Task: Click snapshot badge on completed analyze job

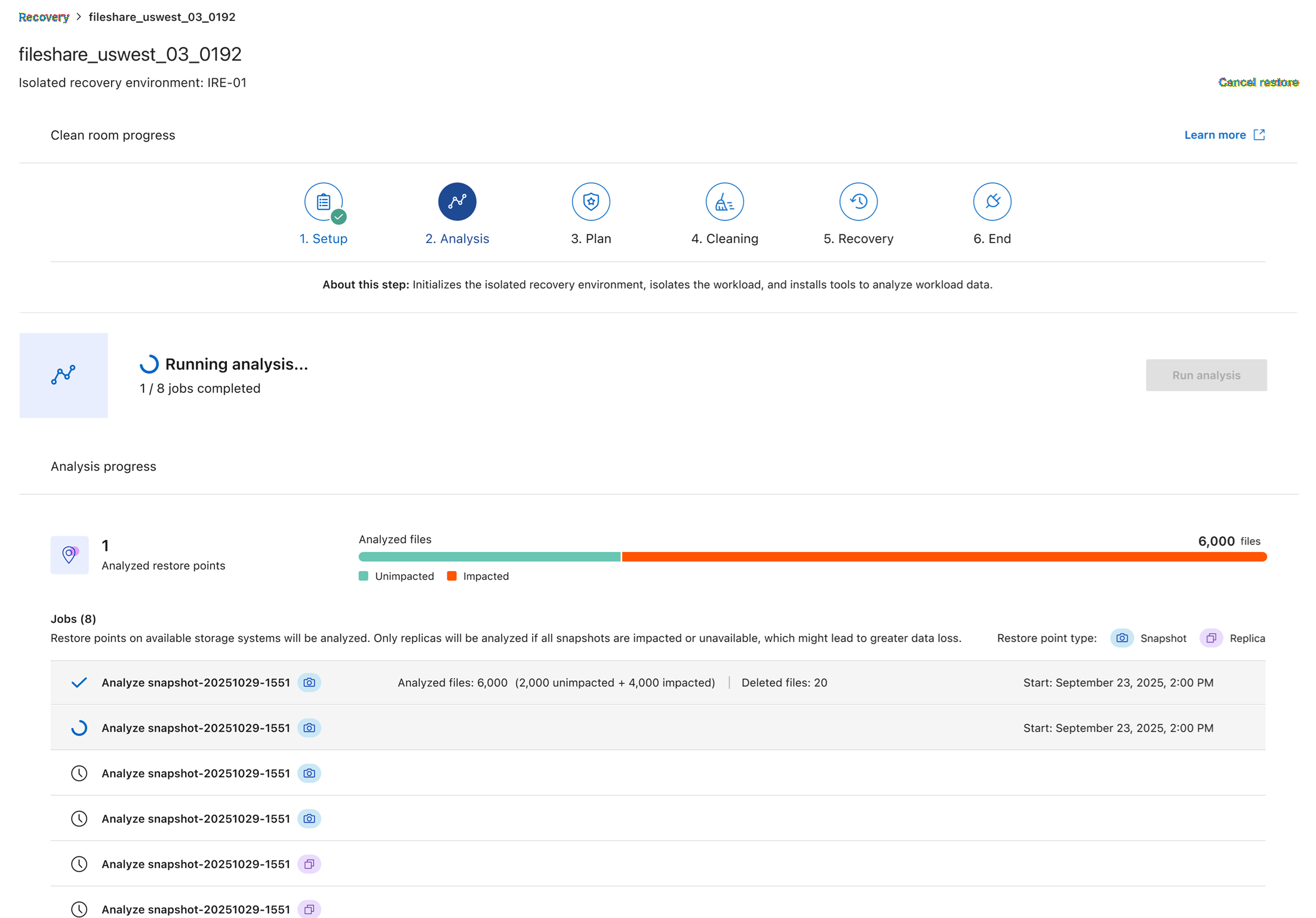Action: click(x=309, y=682)
